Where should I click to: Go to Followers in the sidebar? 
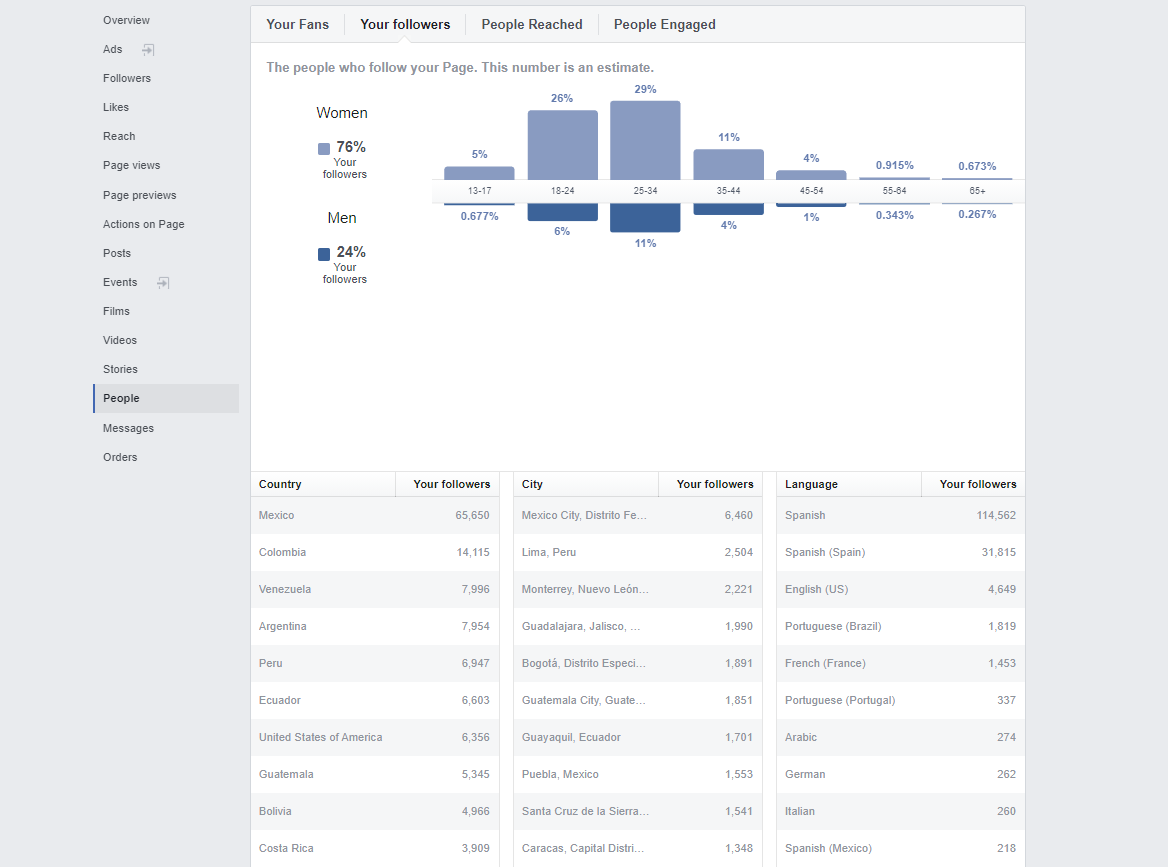[127, 78]
